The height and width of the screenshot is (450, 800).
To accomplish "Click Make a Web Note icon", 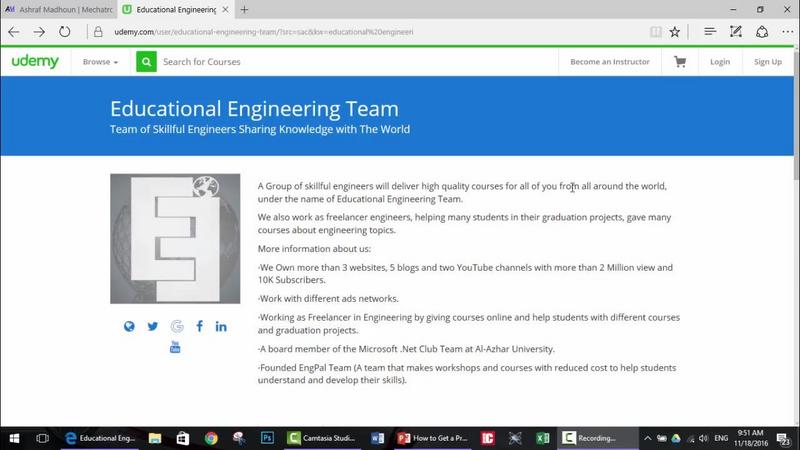I will [736, 32].
